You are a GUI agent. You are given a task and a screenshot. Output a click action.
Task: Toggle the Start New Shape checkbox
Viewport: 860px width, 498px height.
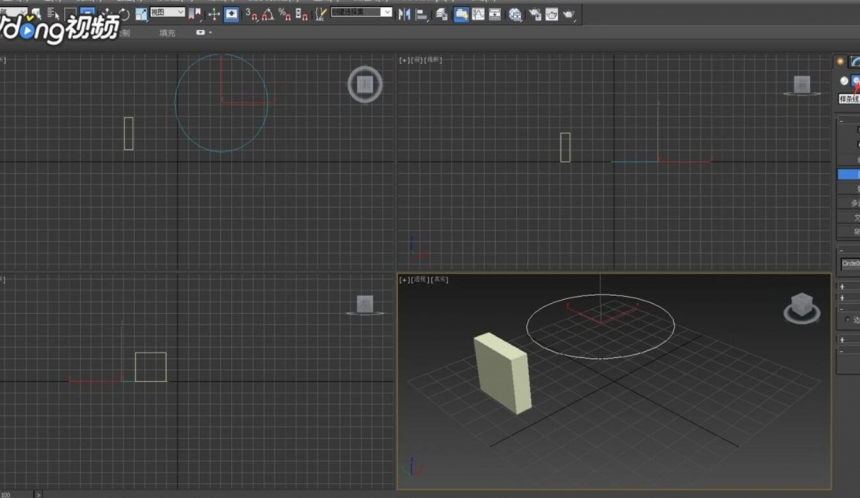858,144
